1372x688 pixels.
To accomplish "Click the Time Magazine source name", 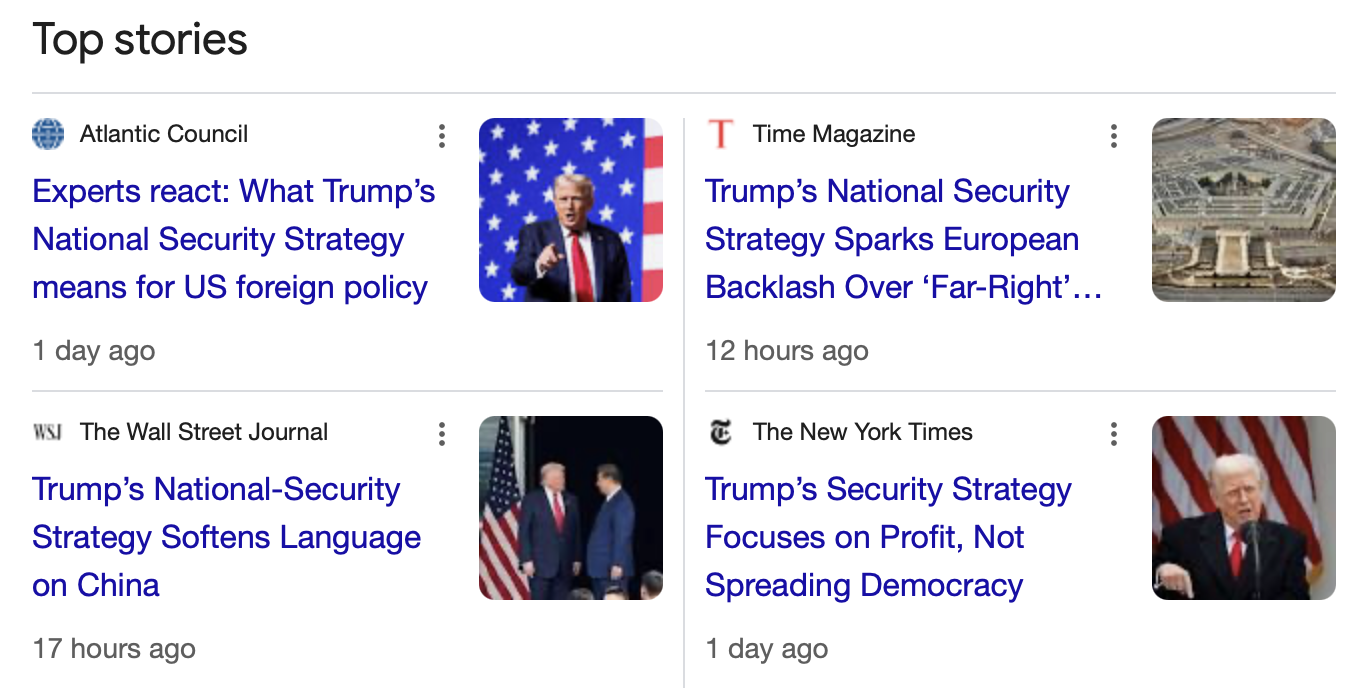I will [x=834, y=134].
